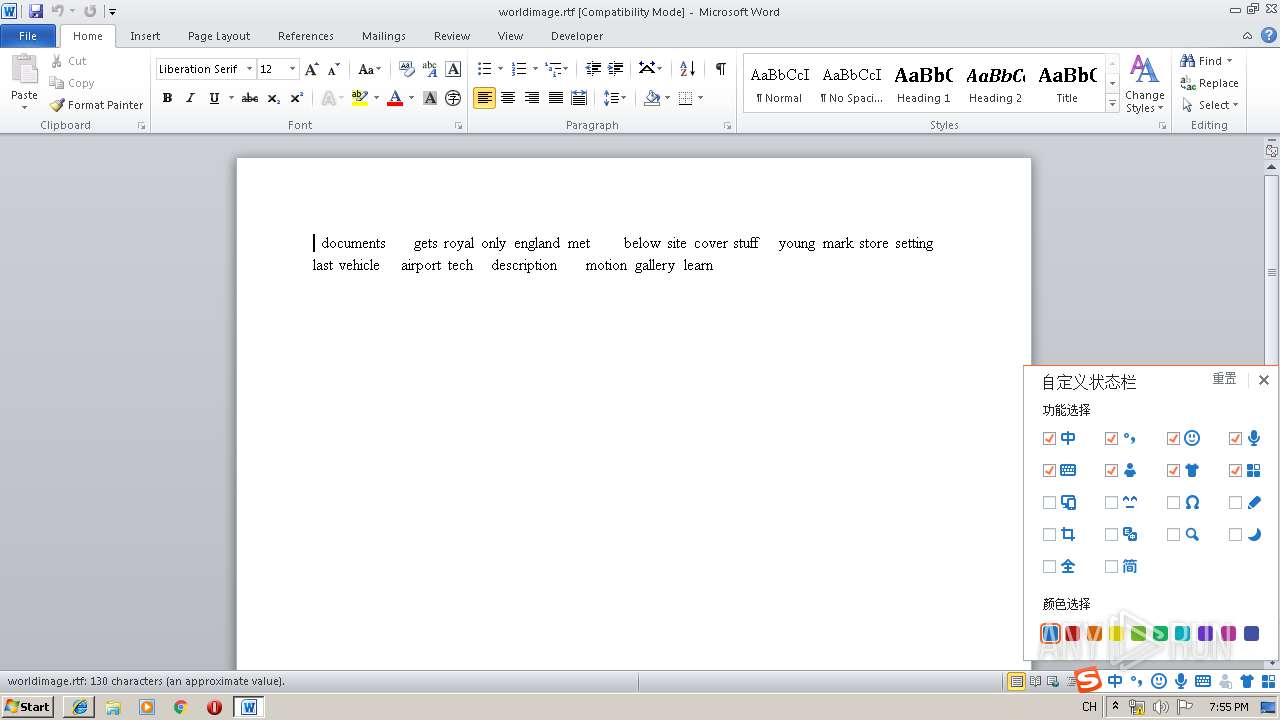Enable the 简 simplified checkbox
Viewport: 1280px width, 720px height.
1111,567
